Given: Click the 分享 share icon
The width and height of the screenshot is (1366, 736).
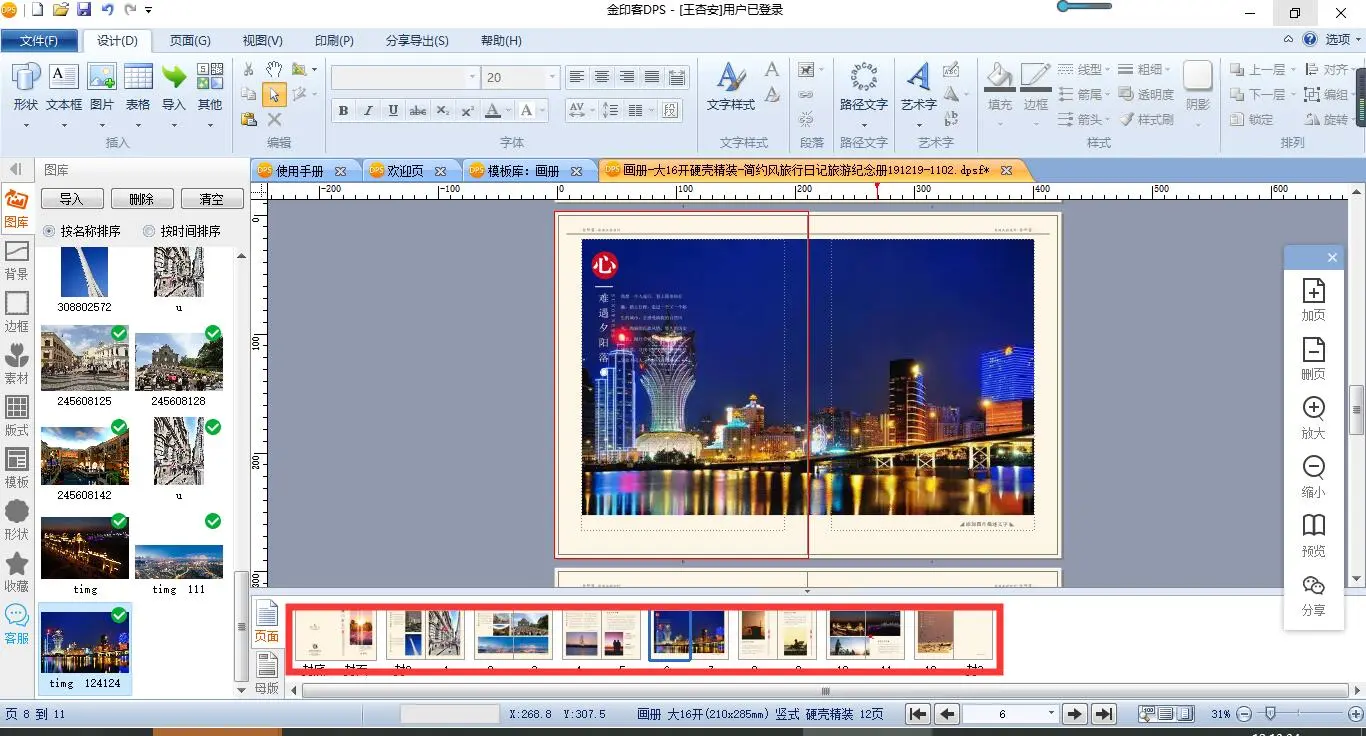Looking at the screenshot, I should (1313, 586).
